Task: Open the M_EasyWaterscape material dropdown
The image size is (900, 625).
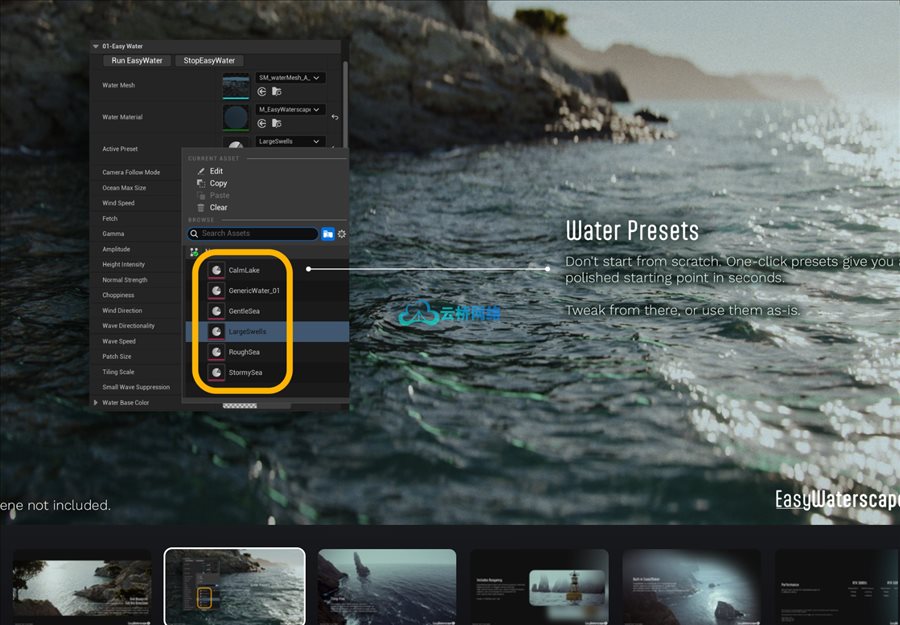Action: 290,109
